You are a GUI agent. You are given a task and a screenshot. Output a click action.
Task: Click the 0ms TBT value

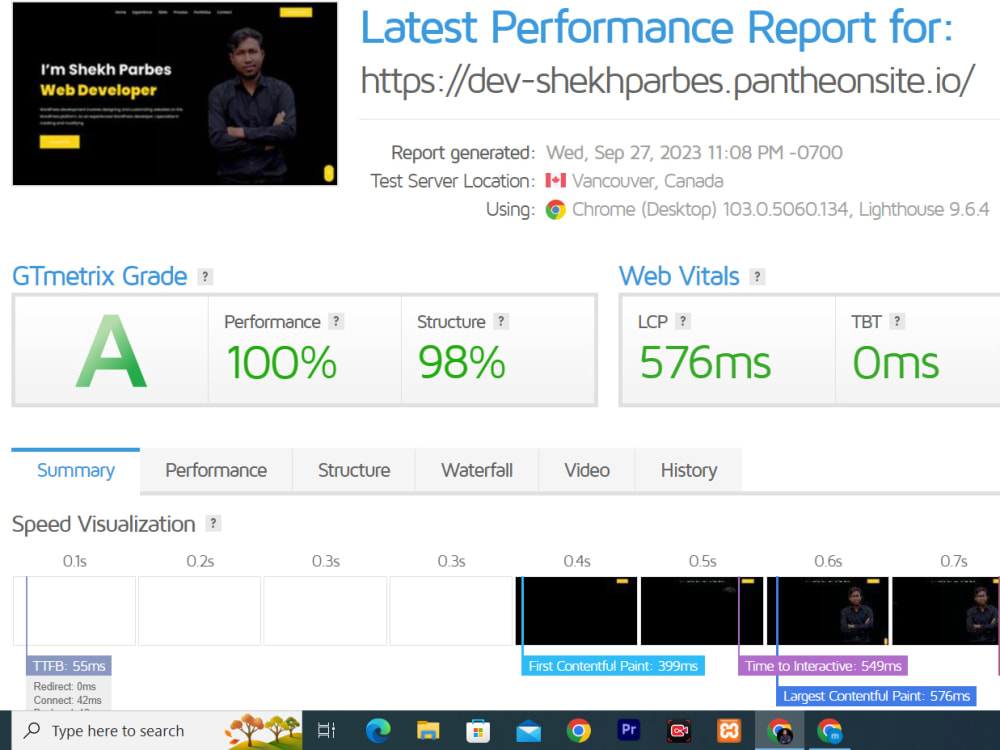pyautogui.click(x=895, y=363)
